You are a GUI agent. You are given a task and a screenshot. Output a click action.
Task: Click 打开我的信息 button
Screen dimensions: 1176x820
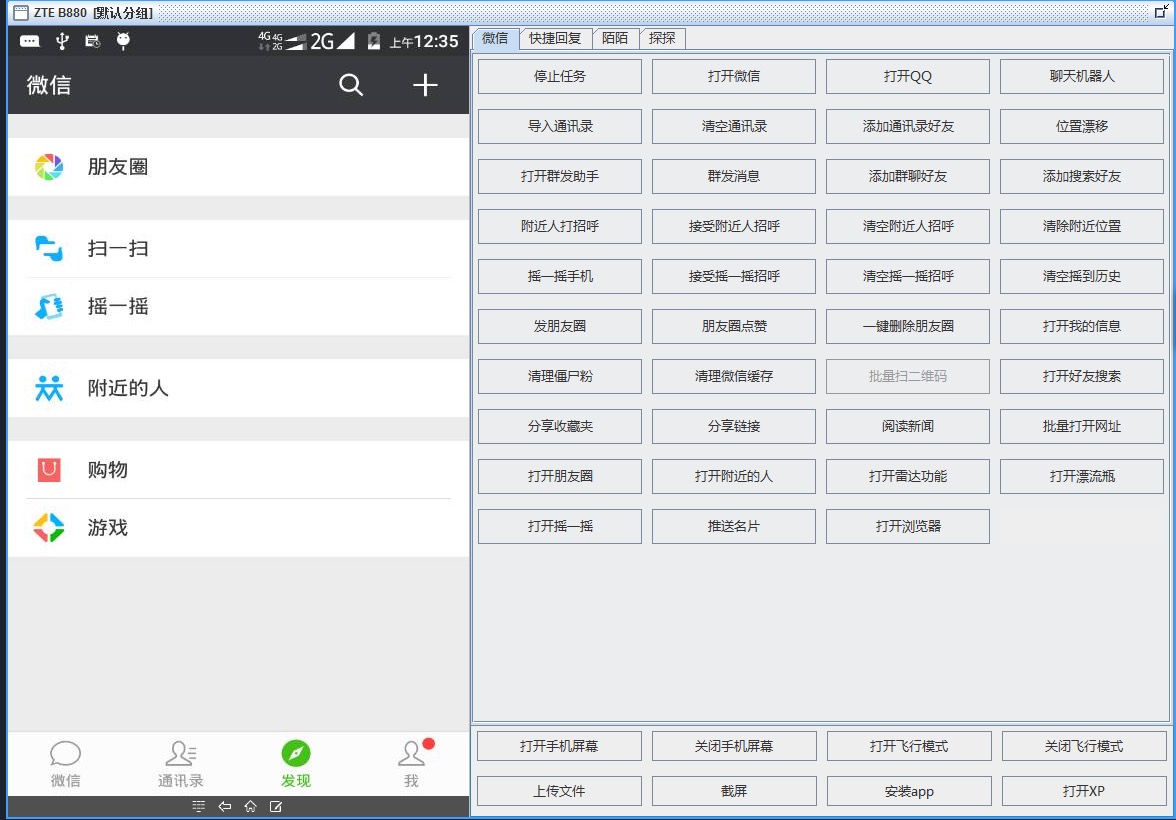click(x=1082, y=326)
